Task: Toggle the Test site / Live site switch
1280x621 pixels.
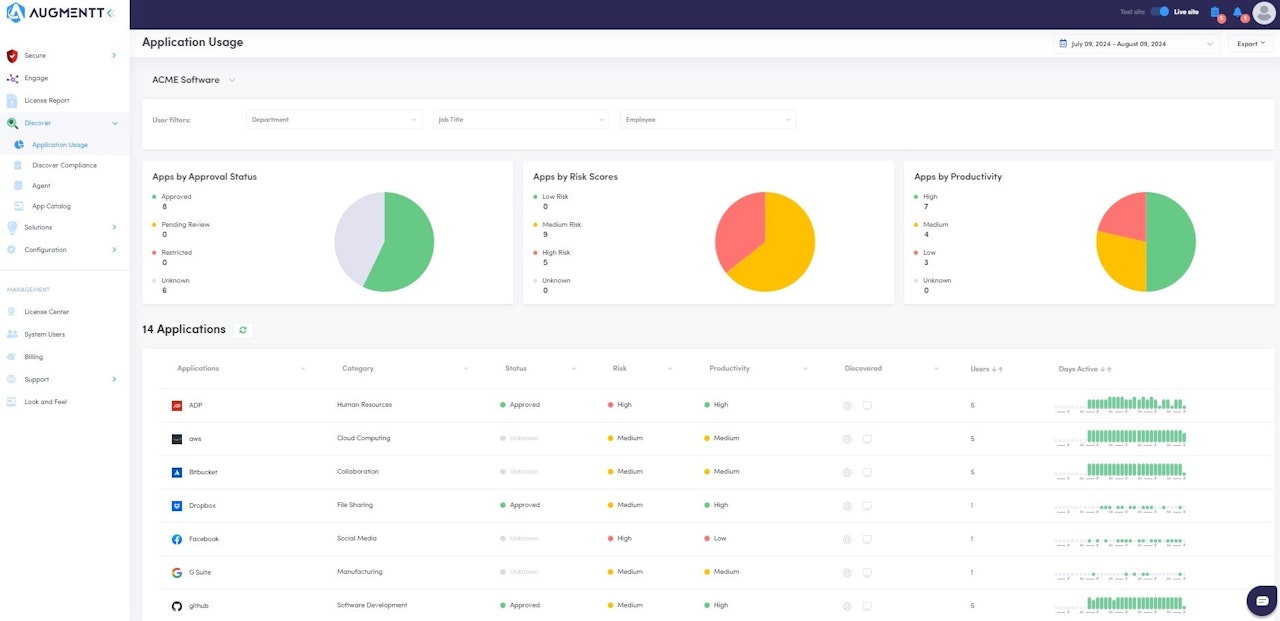Action: (x=1160, y=12)
